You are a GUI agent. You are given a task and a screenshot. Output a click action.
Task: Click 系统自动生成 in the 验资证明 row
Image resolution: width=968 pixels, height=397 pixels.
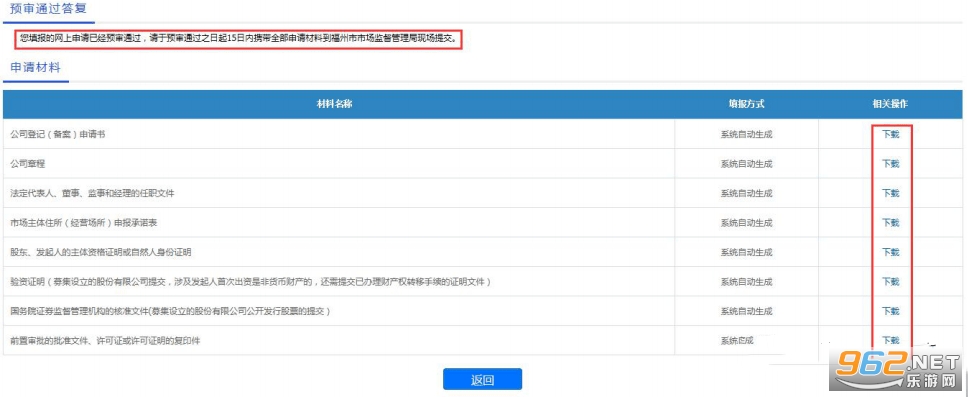click(x=746, y=282)
